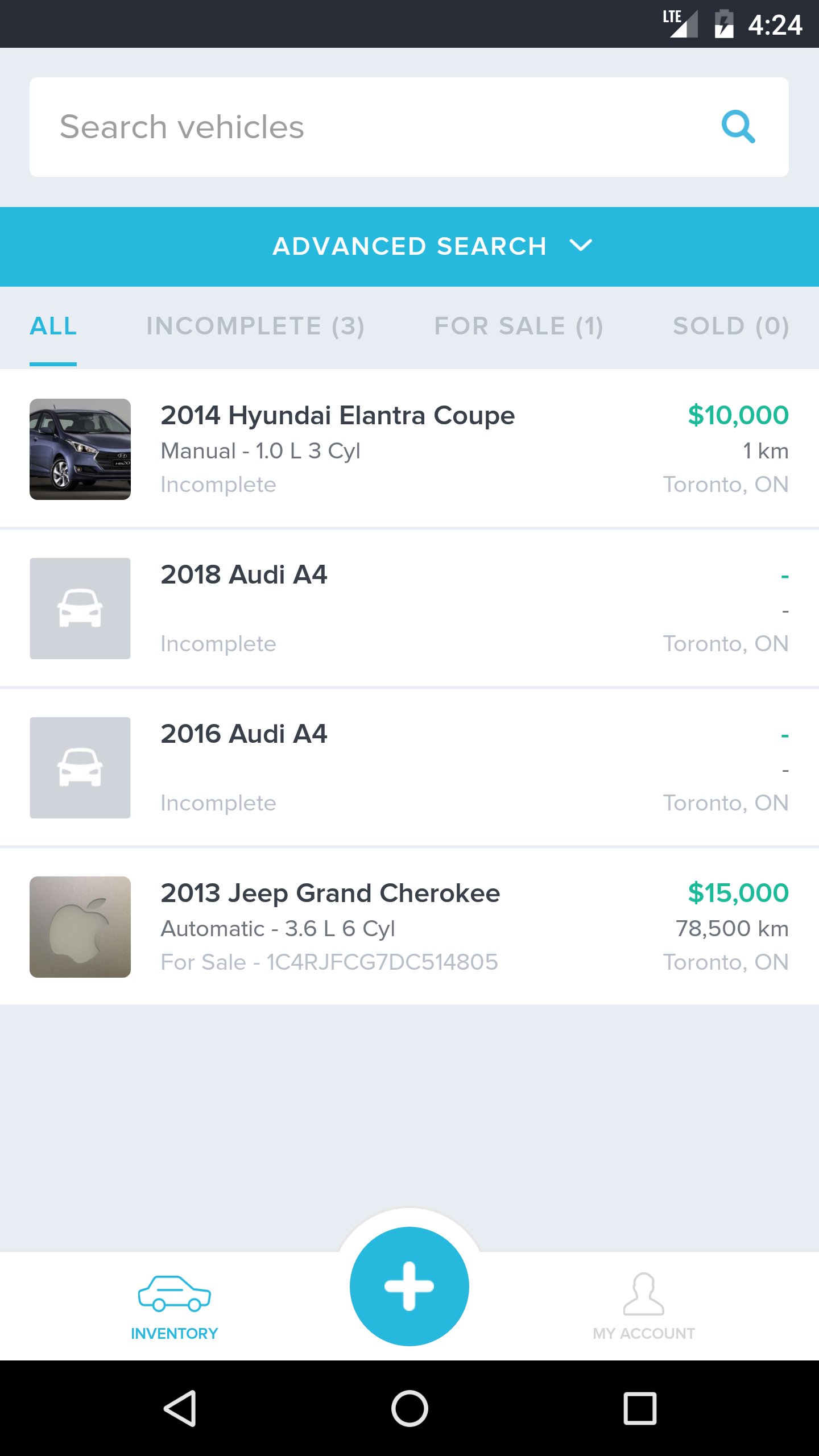Viewport: 819px width, 1456px height.
Task: Open the 2013 Jeep Grand Cherokee listing
Action: pos(330,894)
